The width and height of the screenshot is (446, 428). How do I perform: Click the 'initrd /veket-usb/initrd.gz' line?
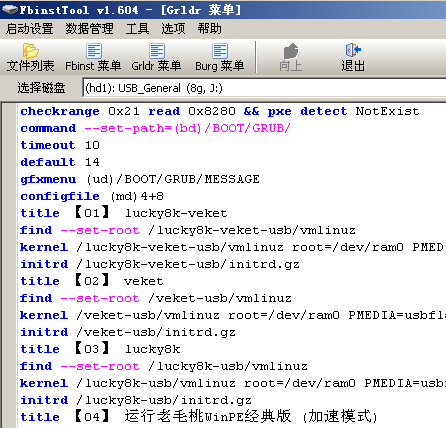click(128, 332)
